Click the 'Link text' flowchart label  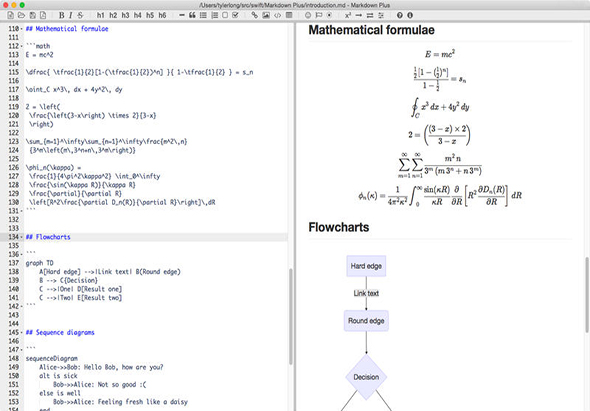point(366,293)
